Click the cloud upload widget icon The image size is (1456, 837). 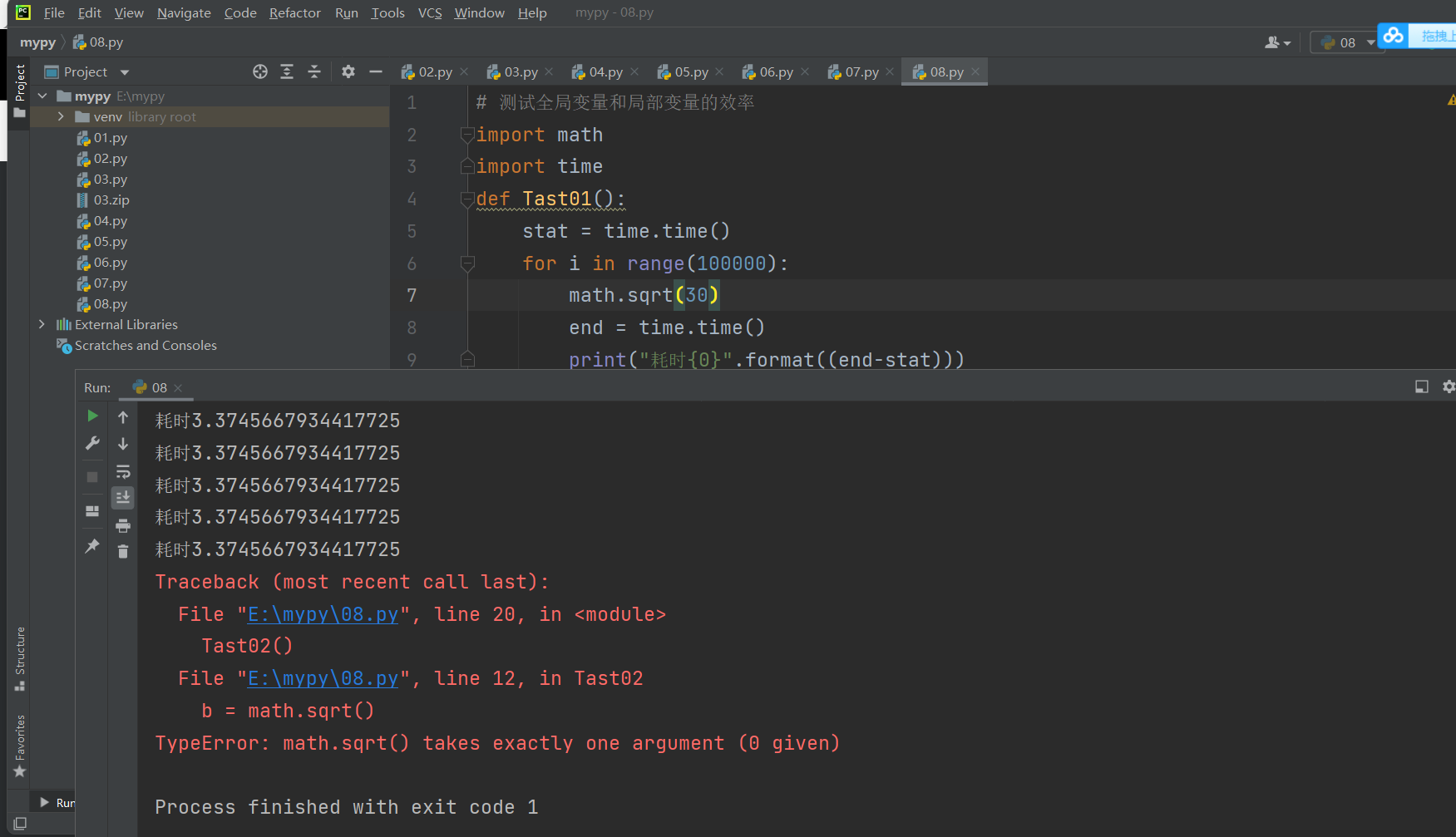click(x=1394, y=35)
